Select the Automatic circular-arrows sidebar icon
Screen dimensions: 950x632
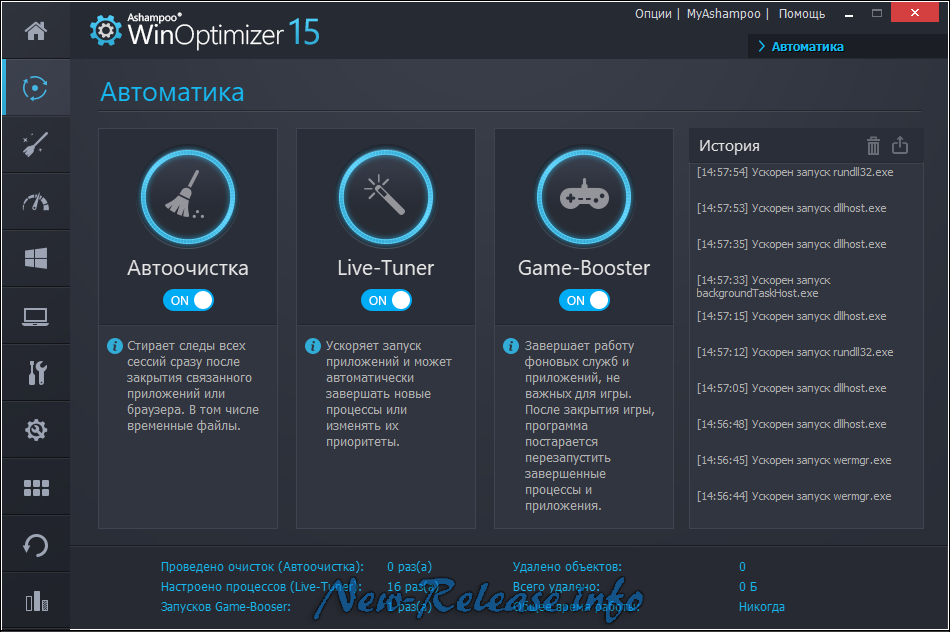pyautogui.click(x=35, y=88)
